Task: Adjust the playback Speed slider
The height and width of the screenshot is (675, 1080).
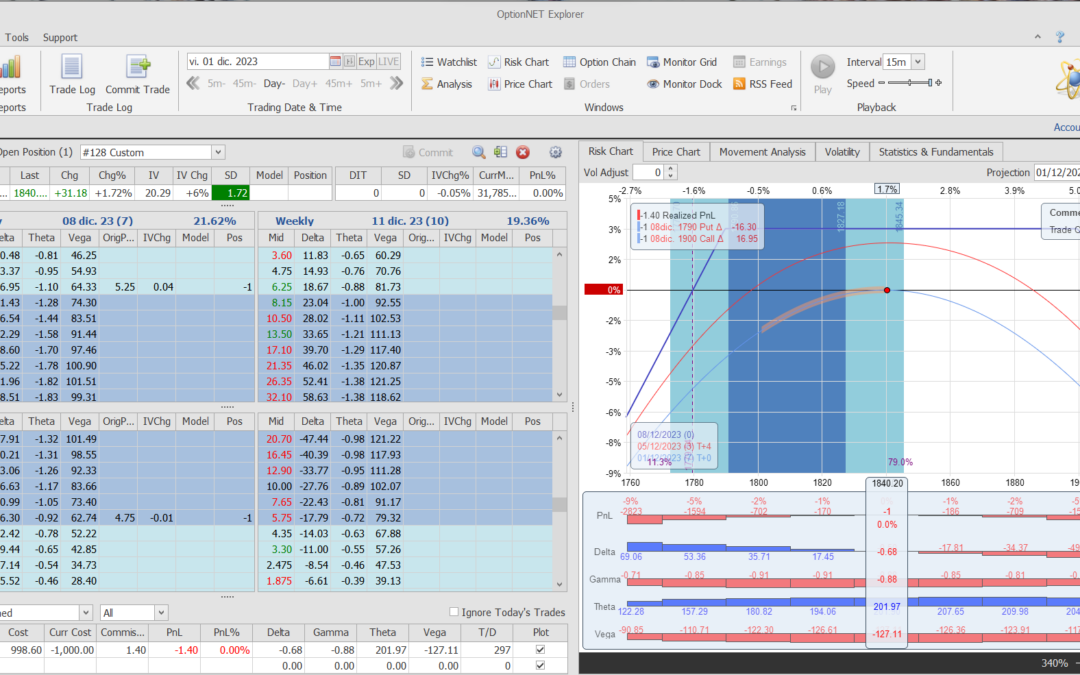Action: tap(910, 84)
